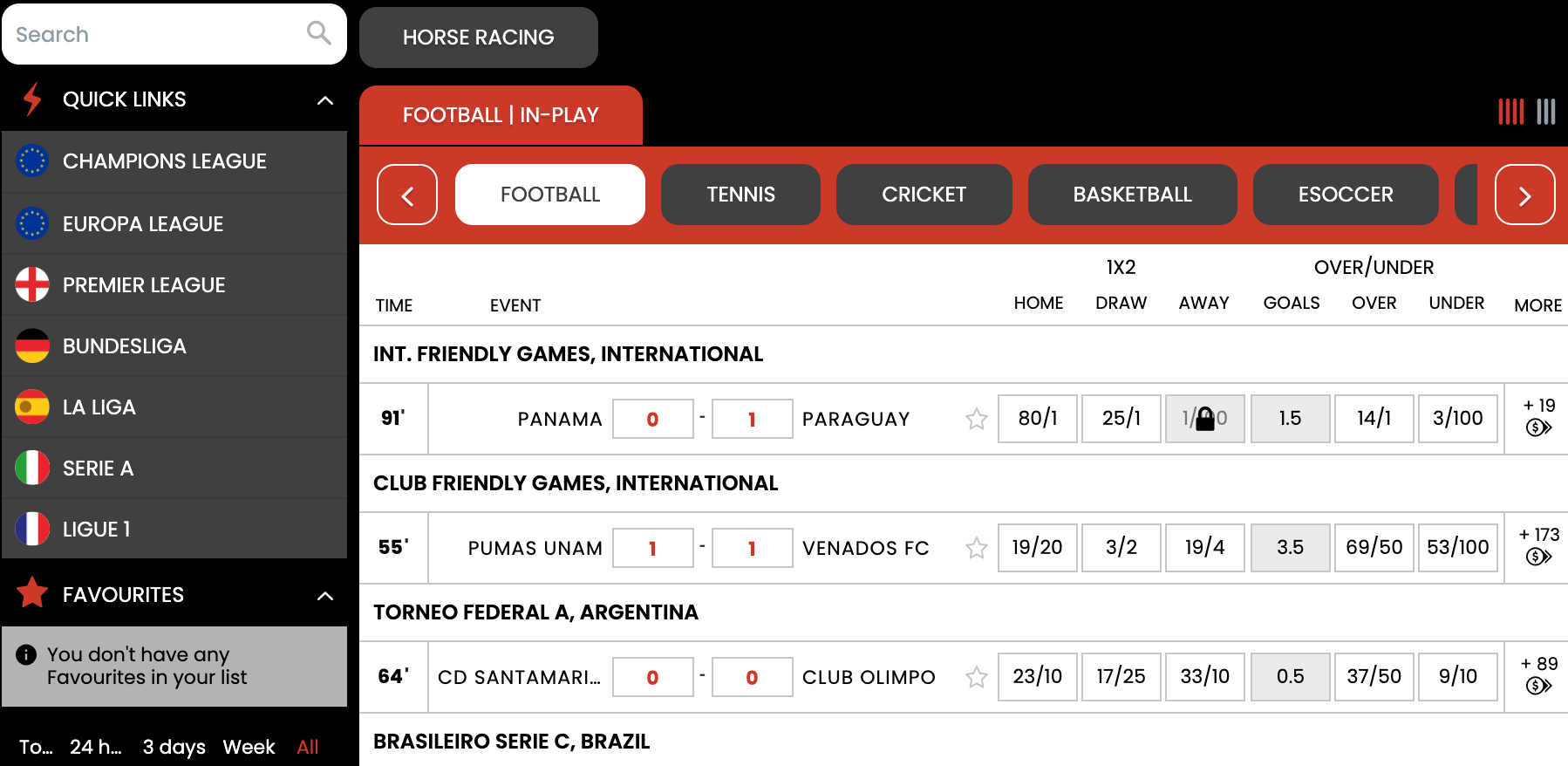The width and height of the screenshot is (1568, 766).
Task: Select the Germany flag beside Bundesliga
Action: tap(32, 345)
